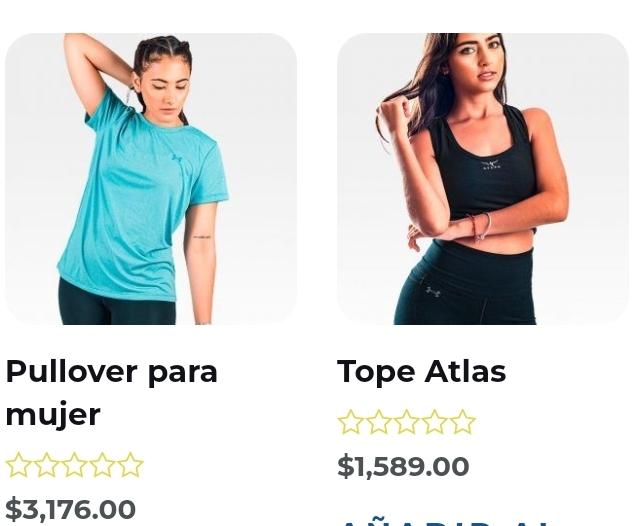
Task: Select the second star under Tope Atlas
Action: [379, 422]
